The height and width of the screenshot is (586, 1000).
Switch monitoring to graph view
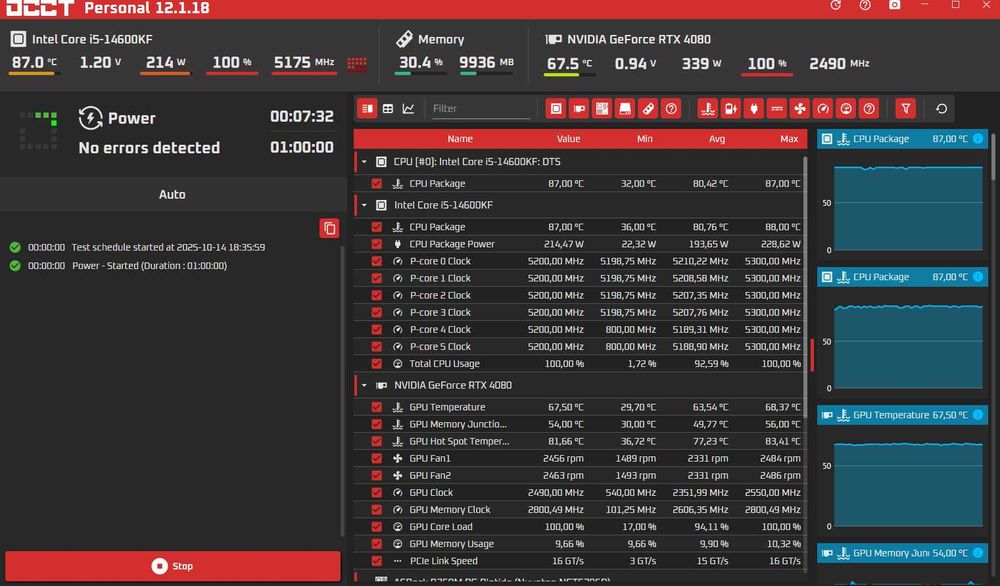click(x=408, y=108)
